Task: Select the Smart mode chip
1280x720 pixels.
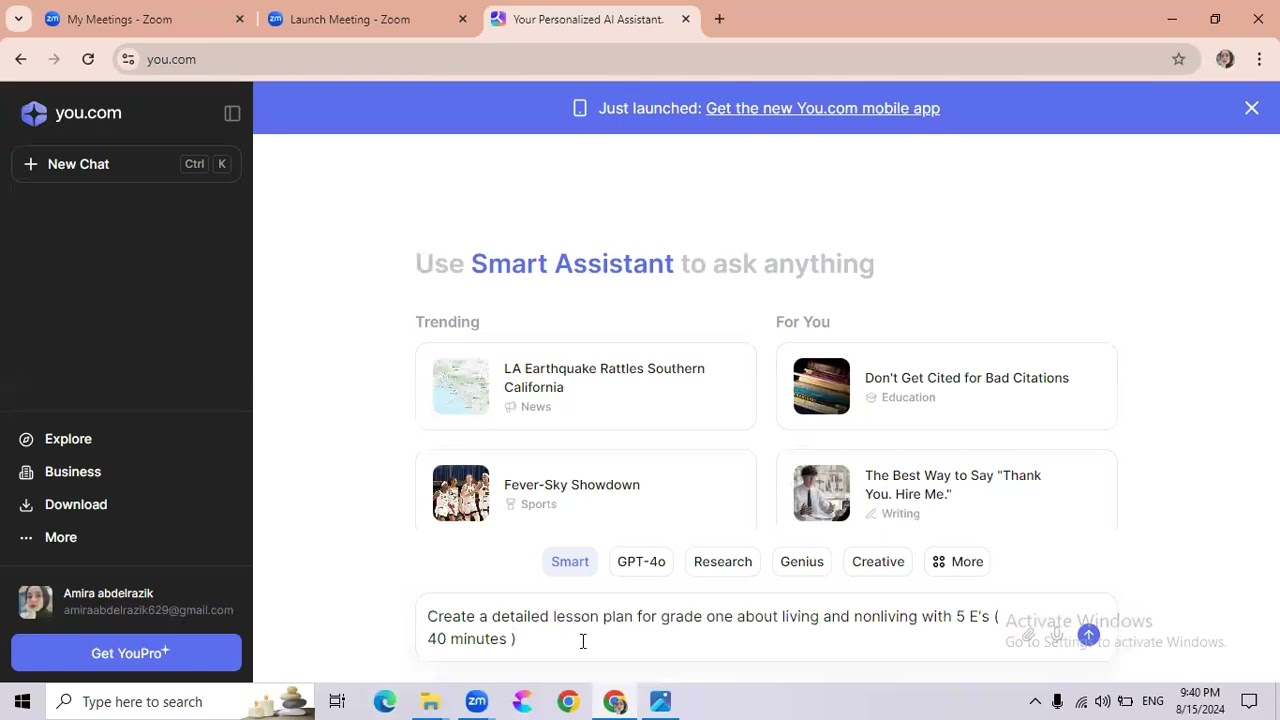Action: 570,562
